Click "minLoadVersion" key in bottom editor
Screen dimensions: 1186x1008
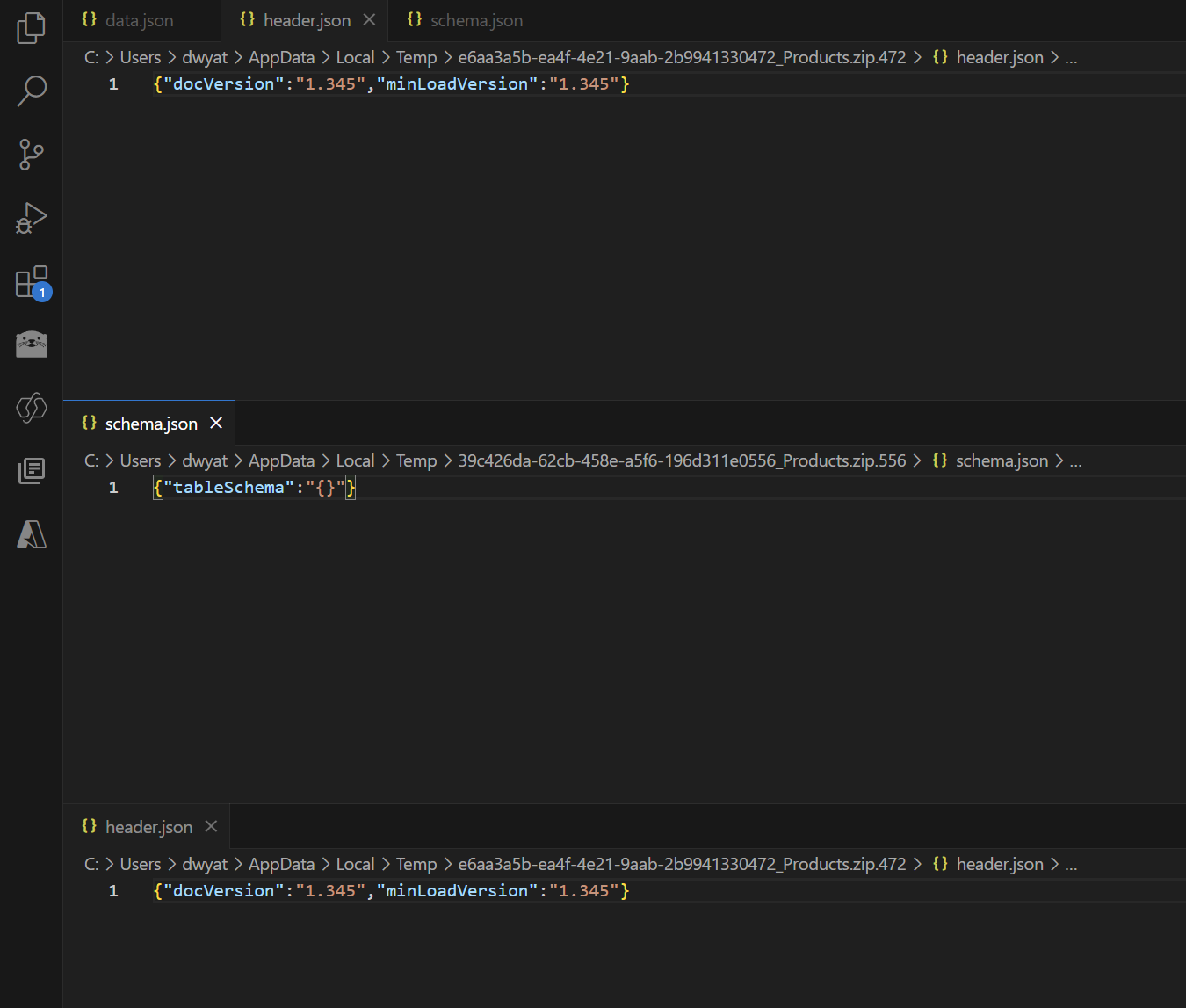point(457,890)
